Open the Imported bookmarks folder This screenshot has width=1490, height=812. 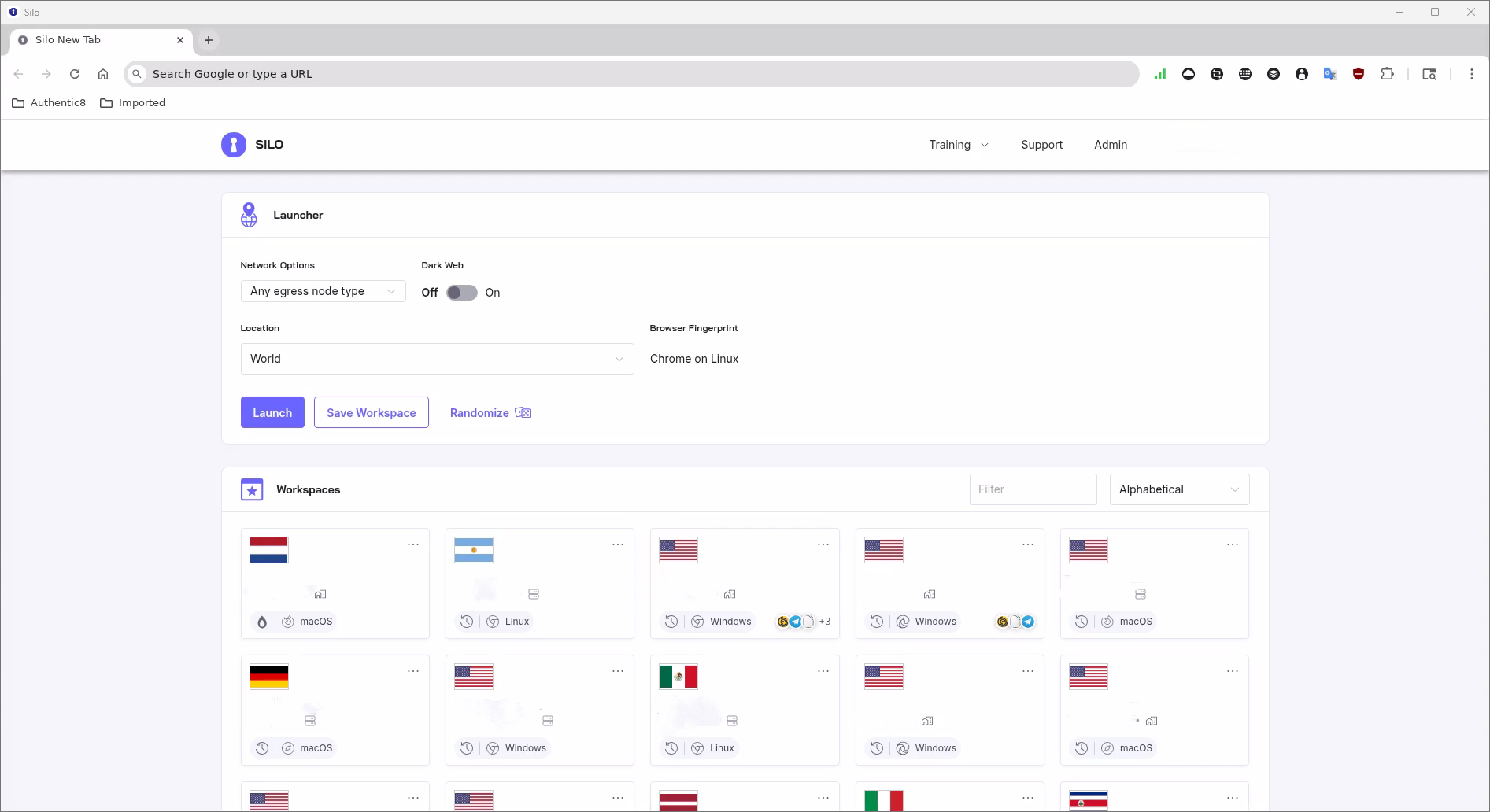point(133,103)
